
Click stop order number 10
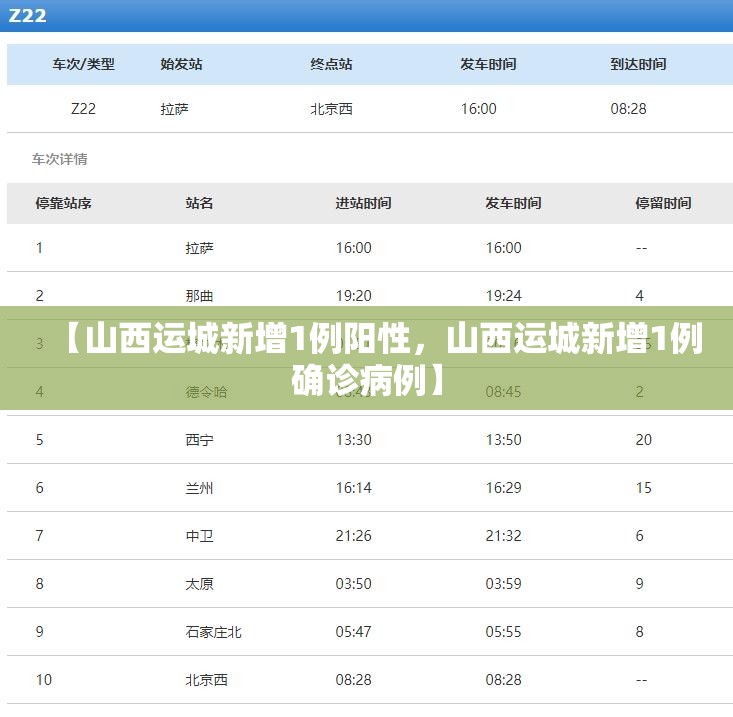(43, 680)
